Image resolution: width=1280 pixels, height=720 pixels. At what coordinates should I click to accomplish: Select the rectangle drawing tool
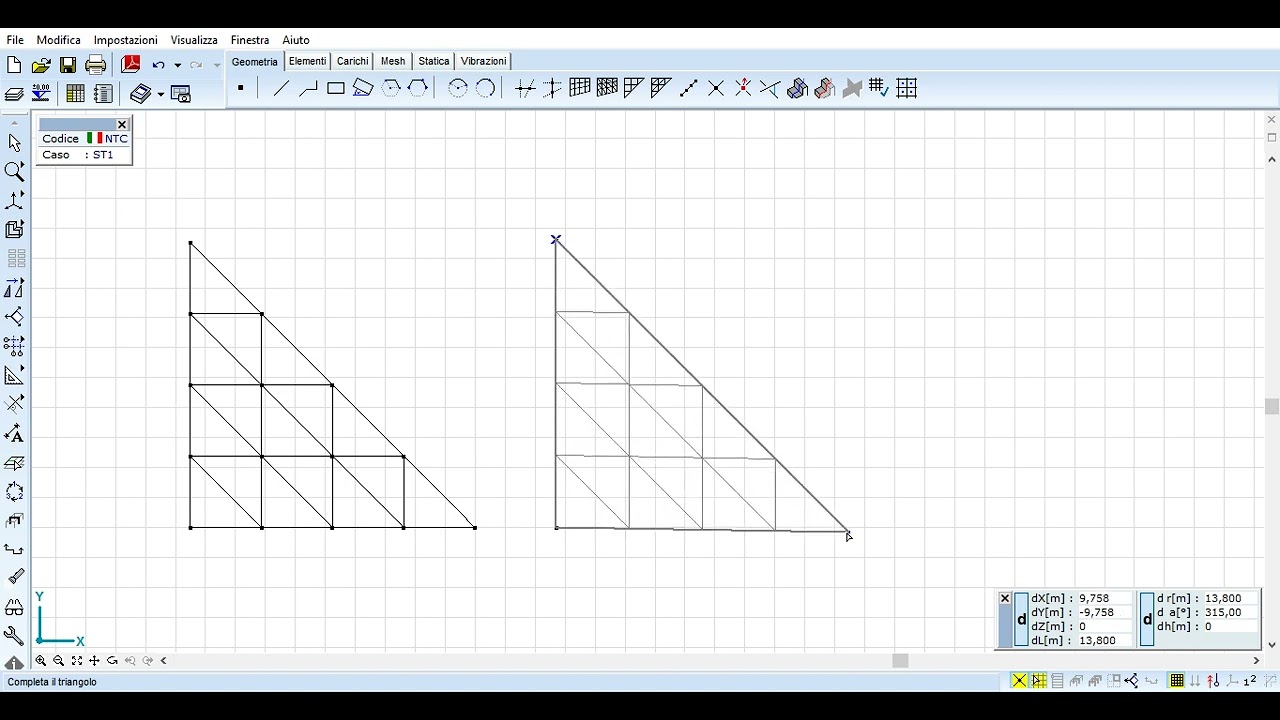(x=336, y=88)
